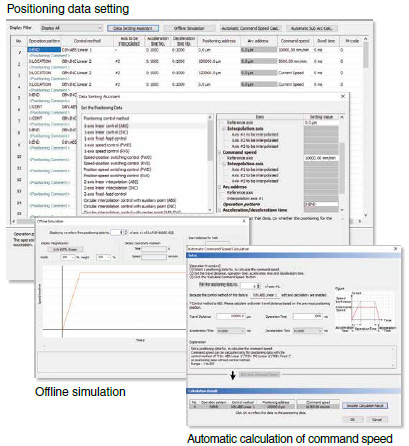Open the Height percentage dropdown
409x446 pixels.
[x=103, y=258]
